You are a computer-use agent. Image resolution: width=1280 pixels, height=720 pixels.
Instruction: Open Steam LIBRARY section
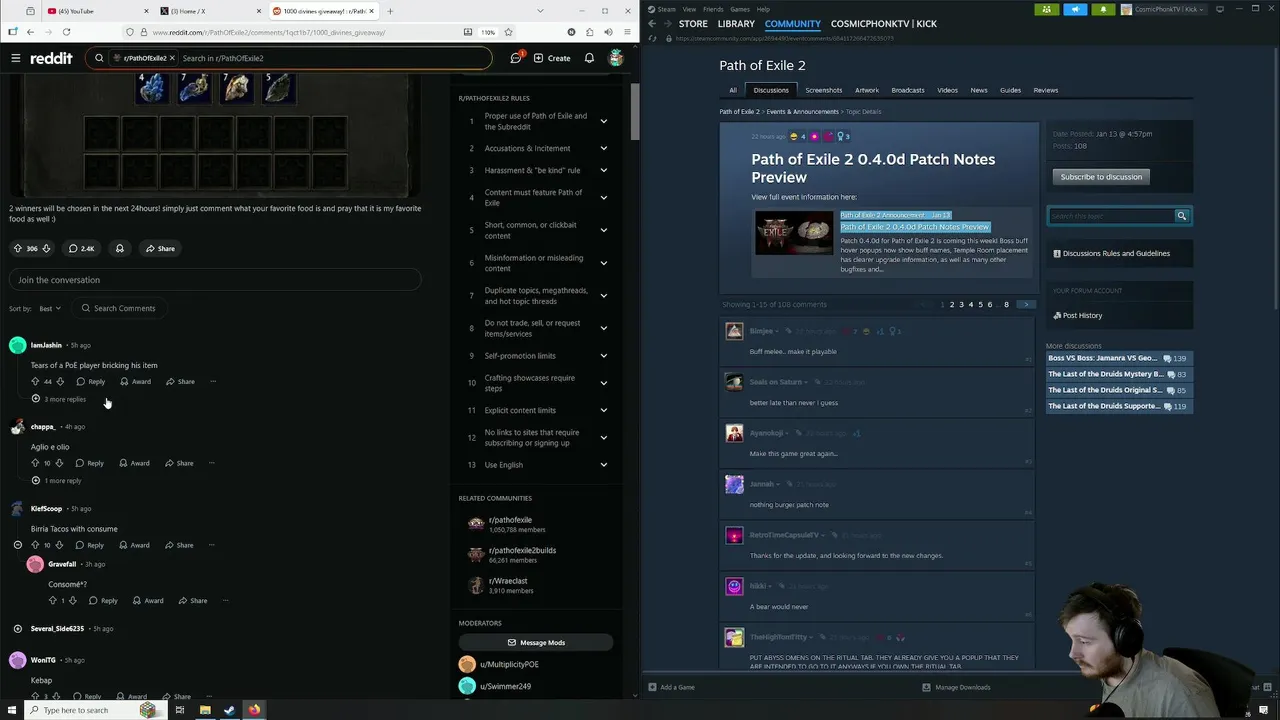(736, 23)
